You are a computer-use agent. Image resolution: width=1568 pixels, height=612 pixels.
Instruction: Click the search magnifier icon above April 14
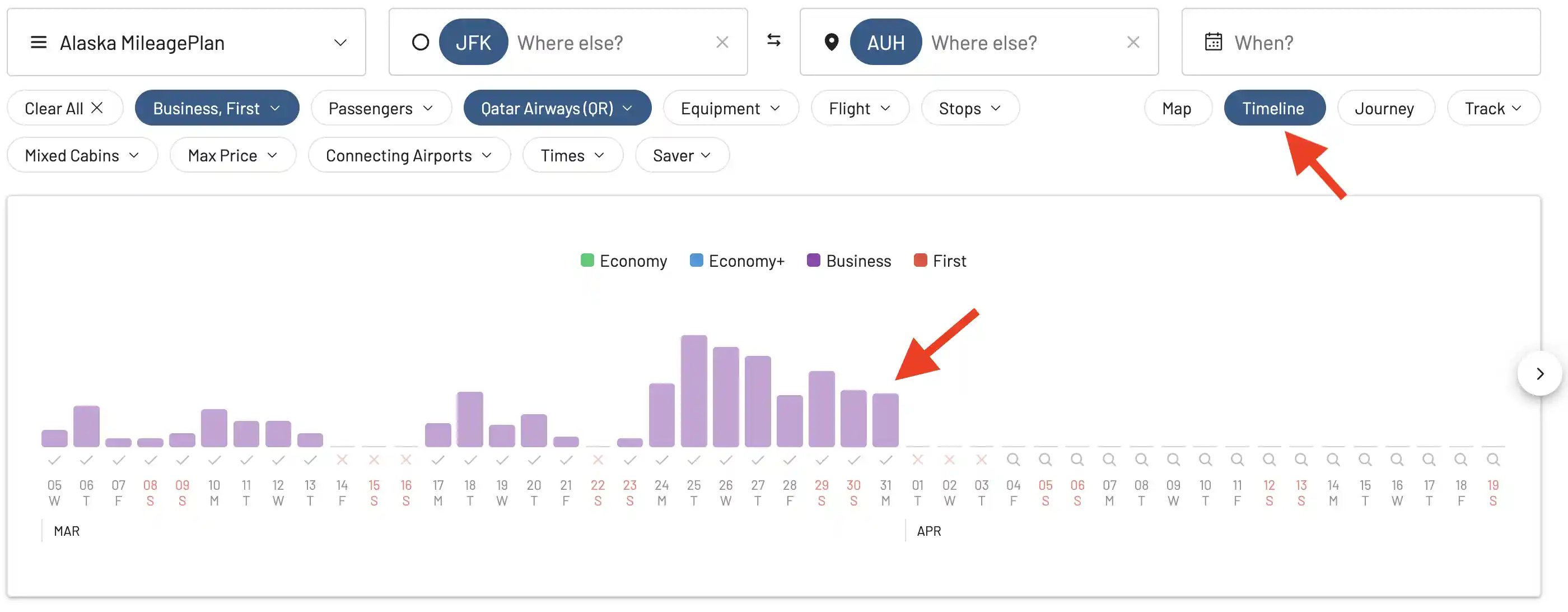click(x=1333, y=460)
